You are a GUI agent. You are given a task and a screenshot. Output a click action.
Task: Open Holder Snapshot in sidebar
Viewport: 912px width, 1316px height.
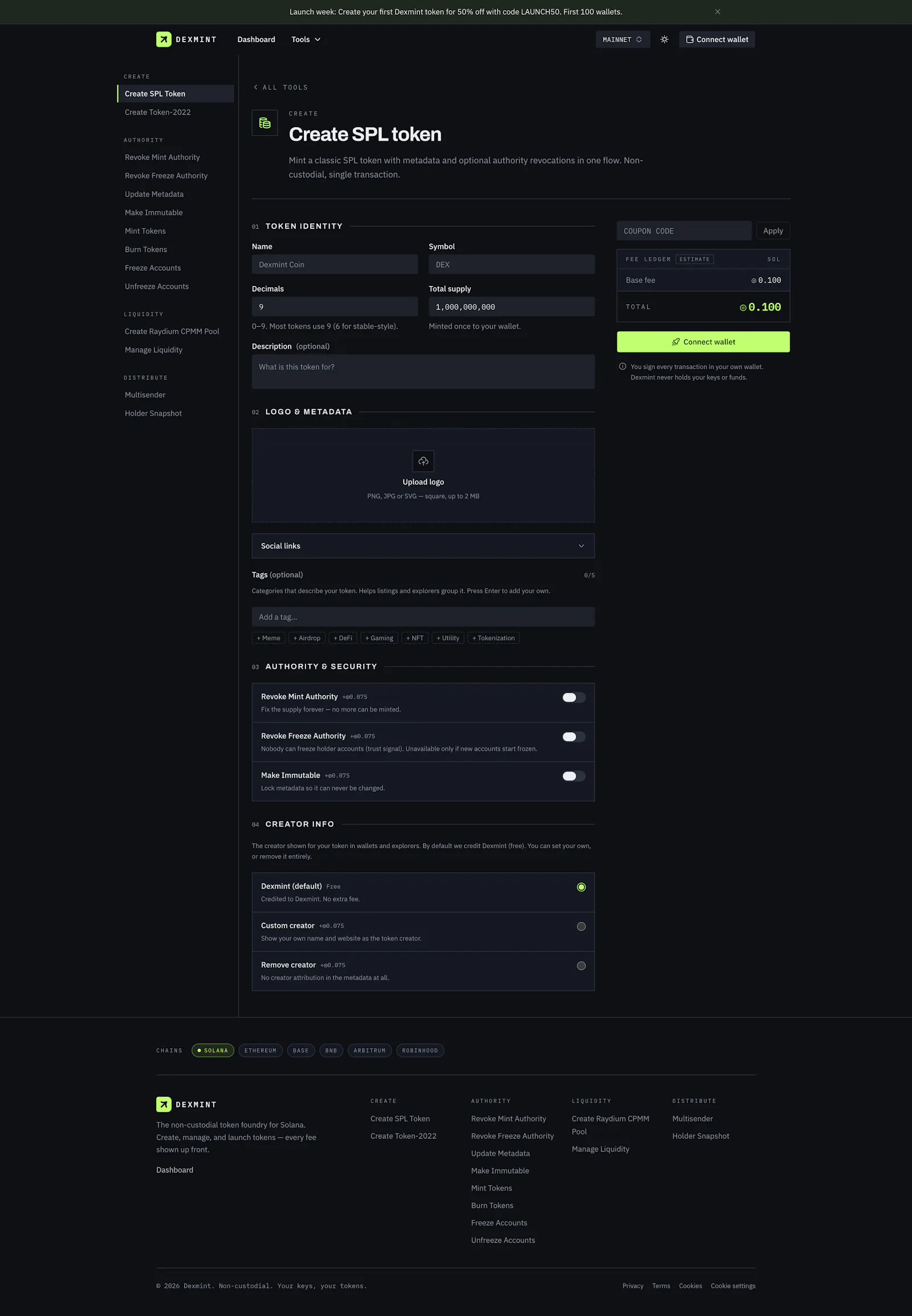pos(176,414)
